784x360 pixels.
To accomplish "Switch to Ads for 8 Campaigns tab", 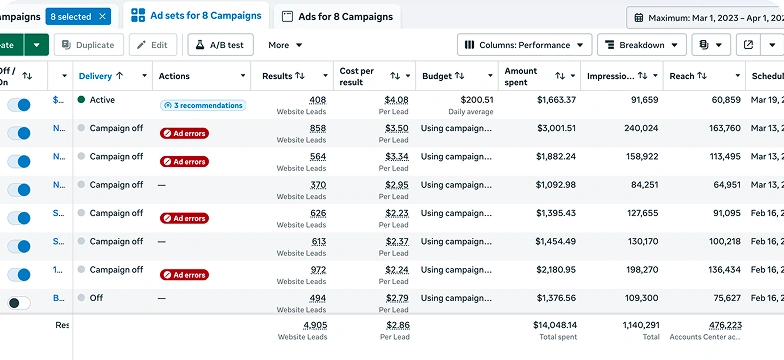I will [x=338, y=16].
